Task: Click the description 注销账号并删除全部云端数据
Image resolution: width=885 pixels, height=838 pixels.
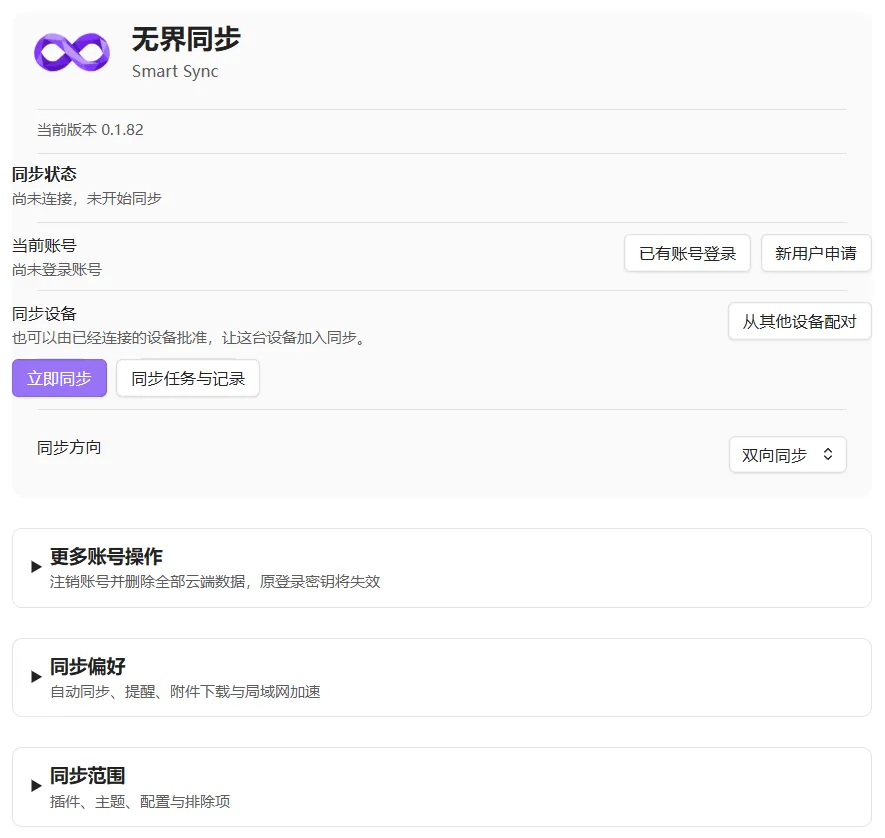Action: [x=215, y=582]
